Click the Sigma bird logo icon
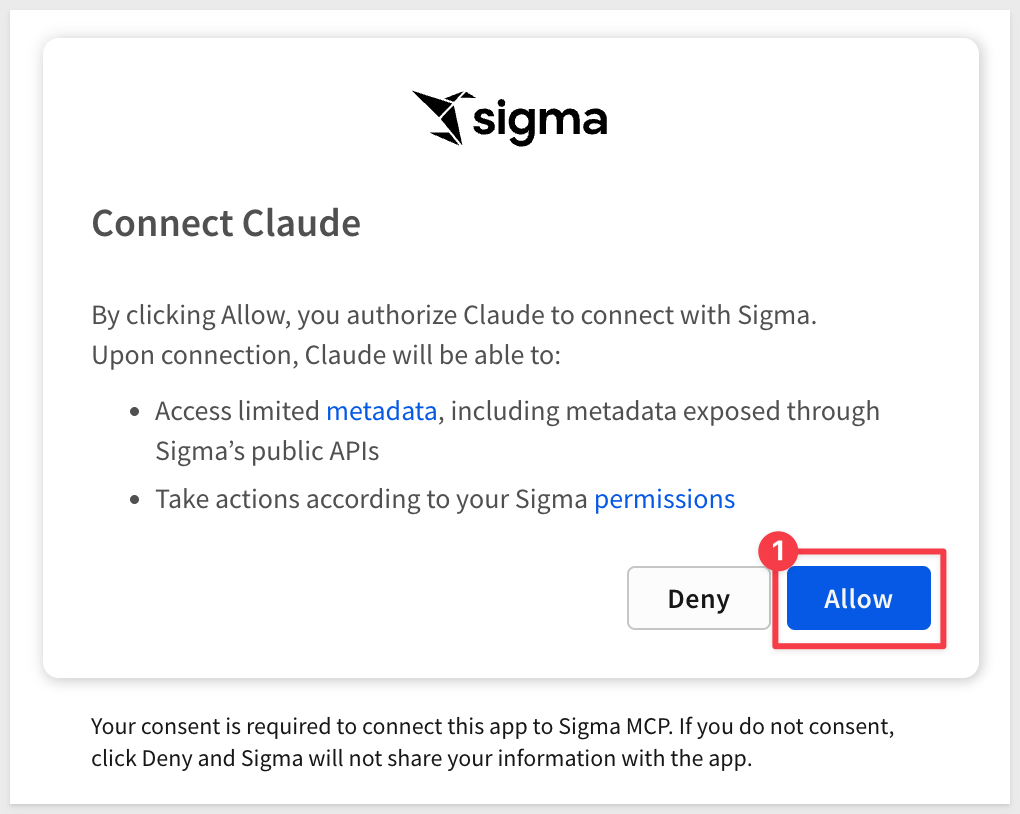 point(442,118)
